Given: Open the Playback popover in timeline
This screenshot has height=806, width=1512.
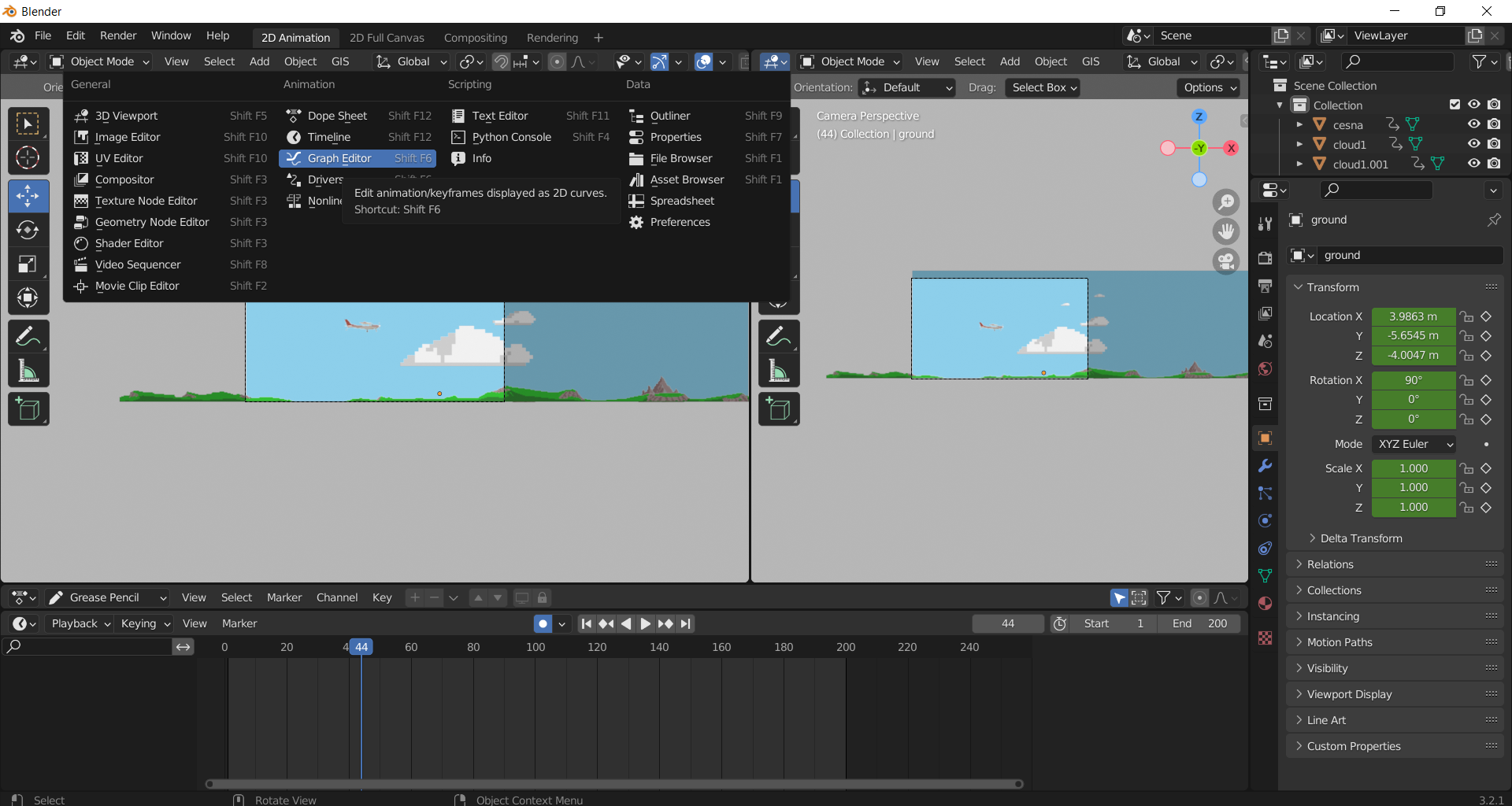Looking at the screenshot, I should point(79,623).
